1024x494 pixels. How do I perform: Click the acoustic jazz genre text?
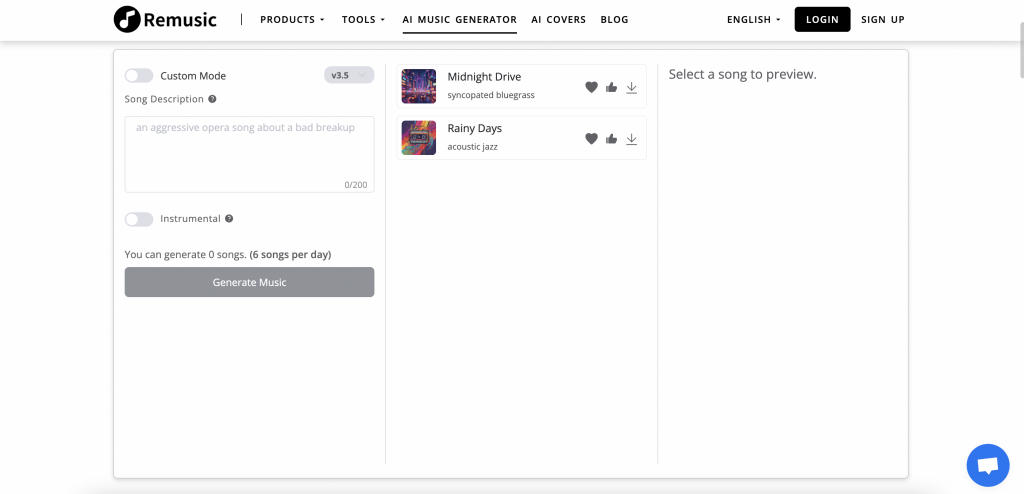tap(472, 147)
